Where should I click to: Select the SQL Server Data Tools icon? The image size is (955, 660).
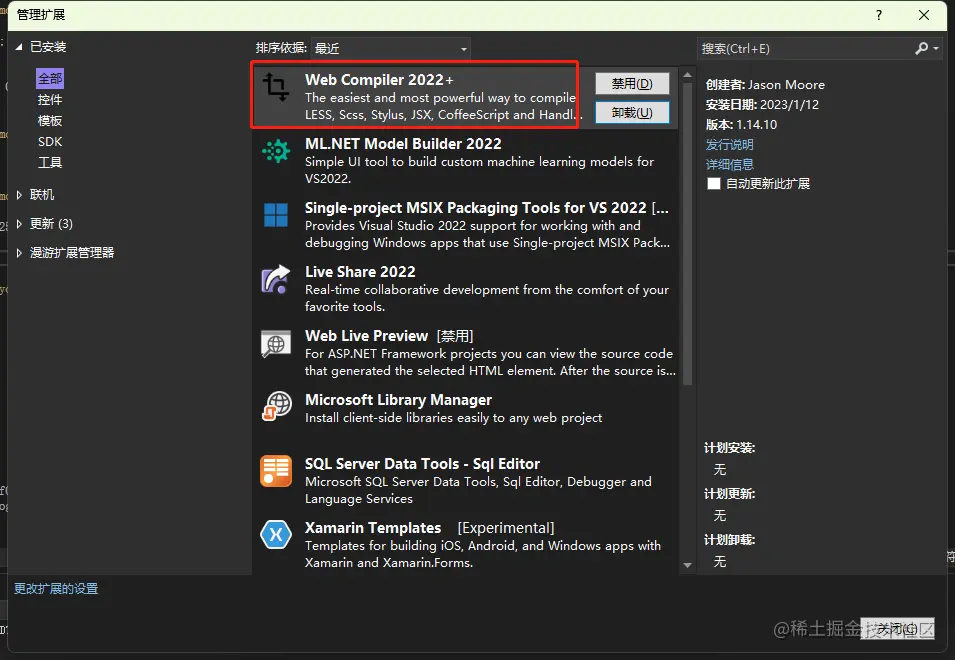point(275,471)
